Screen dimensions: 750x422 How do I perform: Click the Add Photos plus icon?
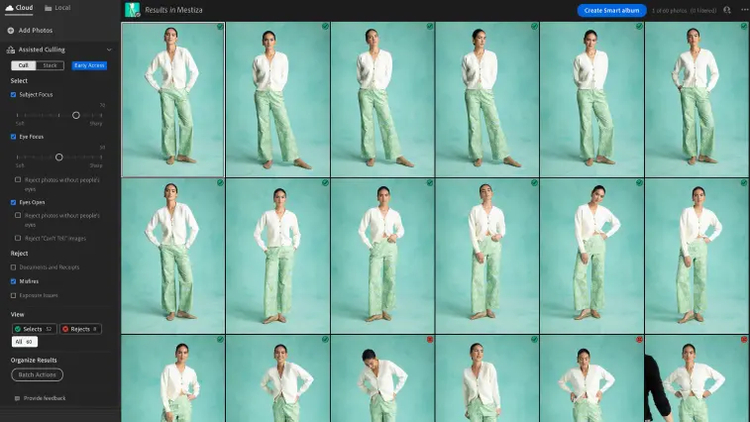pyautogui.click(x=11, y=30)
